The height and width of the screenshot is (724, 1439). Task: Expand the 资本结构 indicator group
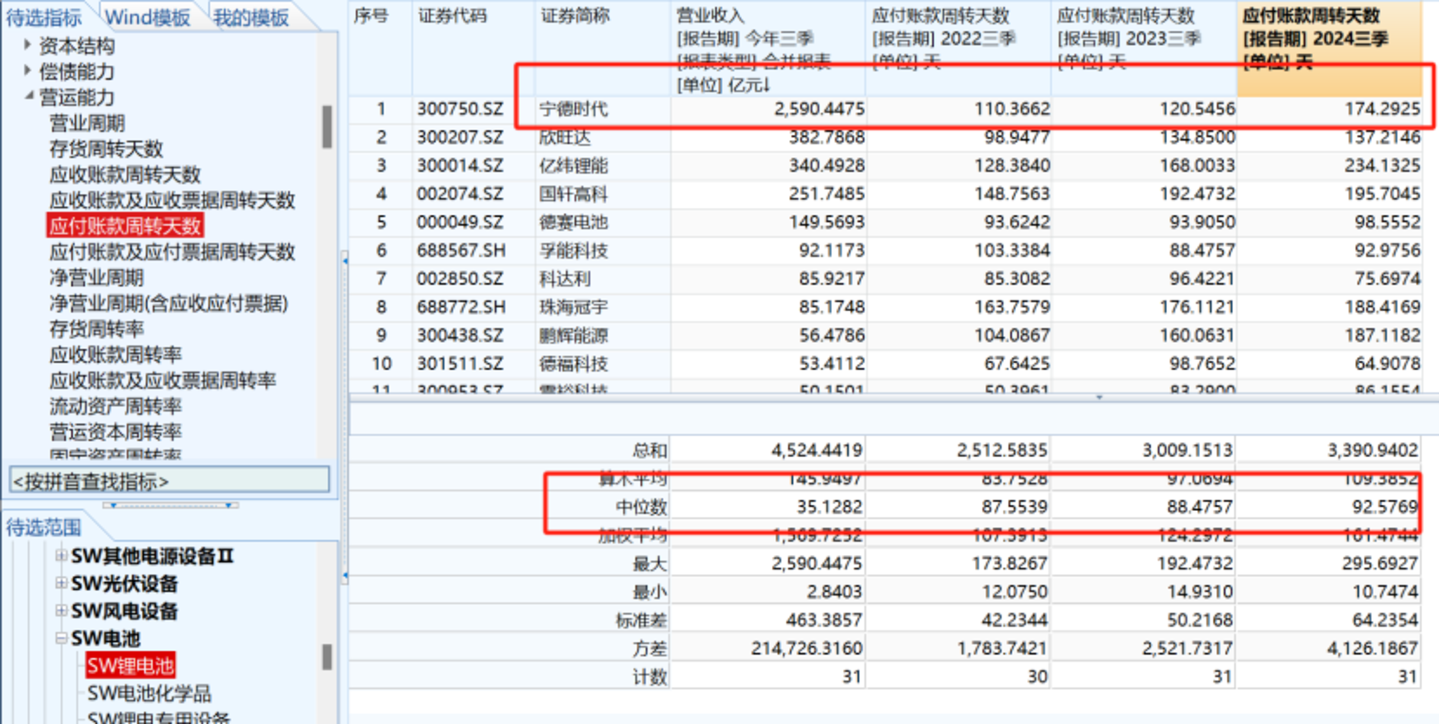28,45
